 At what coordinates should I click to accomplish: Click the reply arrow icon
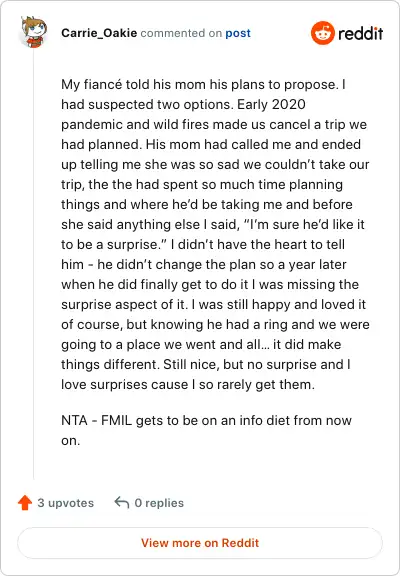[122, 502]
